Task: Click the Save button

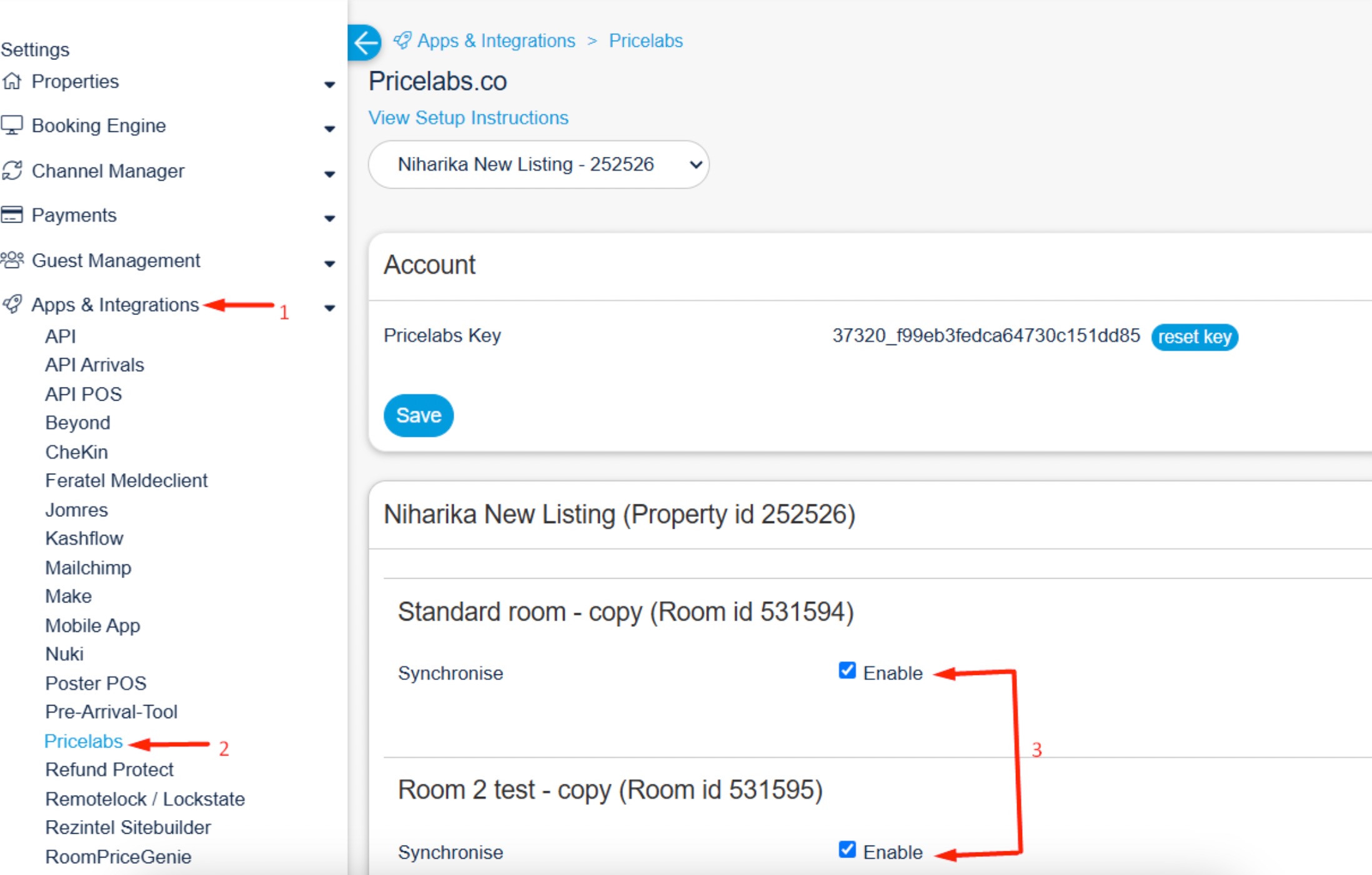Action: pos(419,415)
